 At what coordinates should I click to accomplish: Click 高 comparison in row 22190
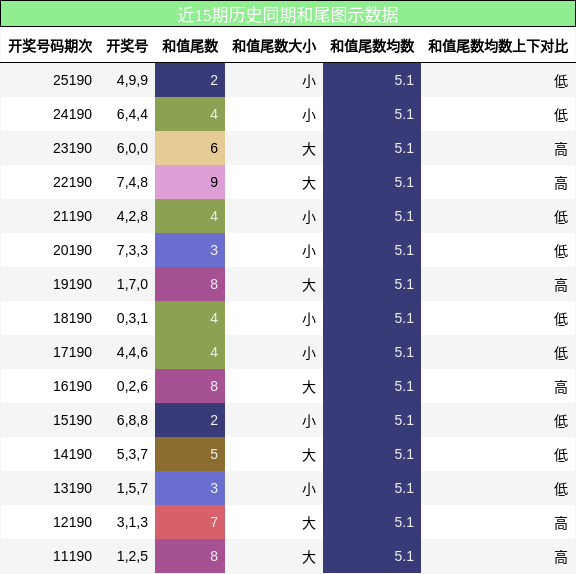click(561, 183)
